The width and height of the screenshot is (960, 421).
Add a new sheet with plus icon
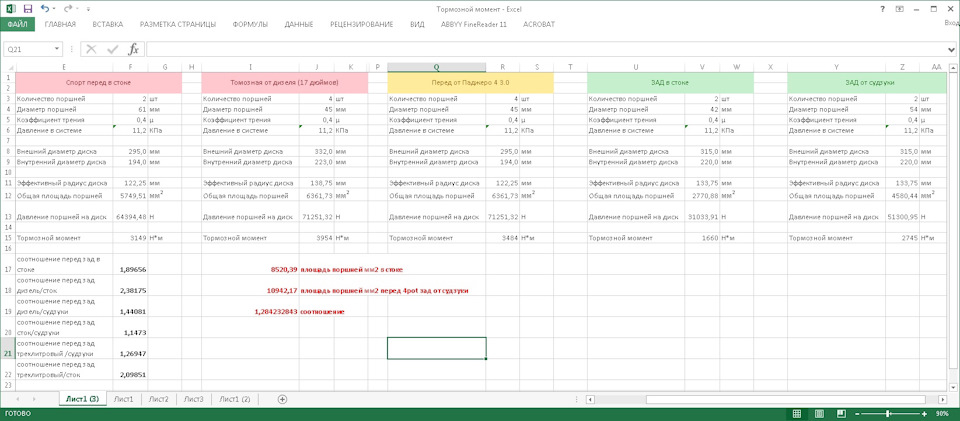click(283, 399)
